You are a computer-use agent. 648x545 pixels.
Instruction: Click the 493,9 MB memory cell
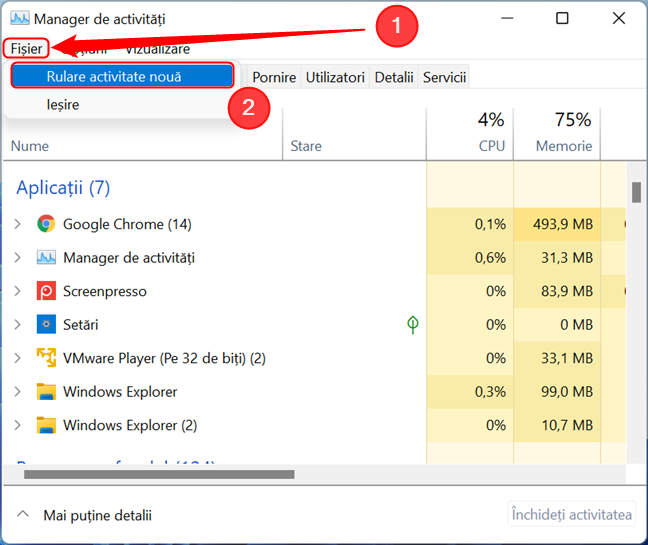[557, 224]
